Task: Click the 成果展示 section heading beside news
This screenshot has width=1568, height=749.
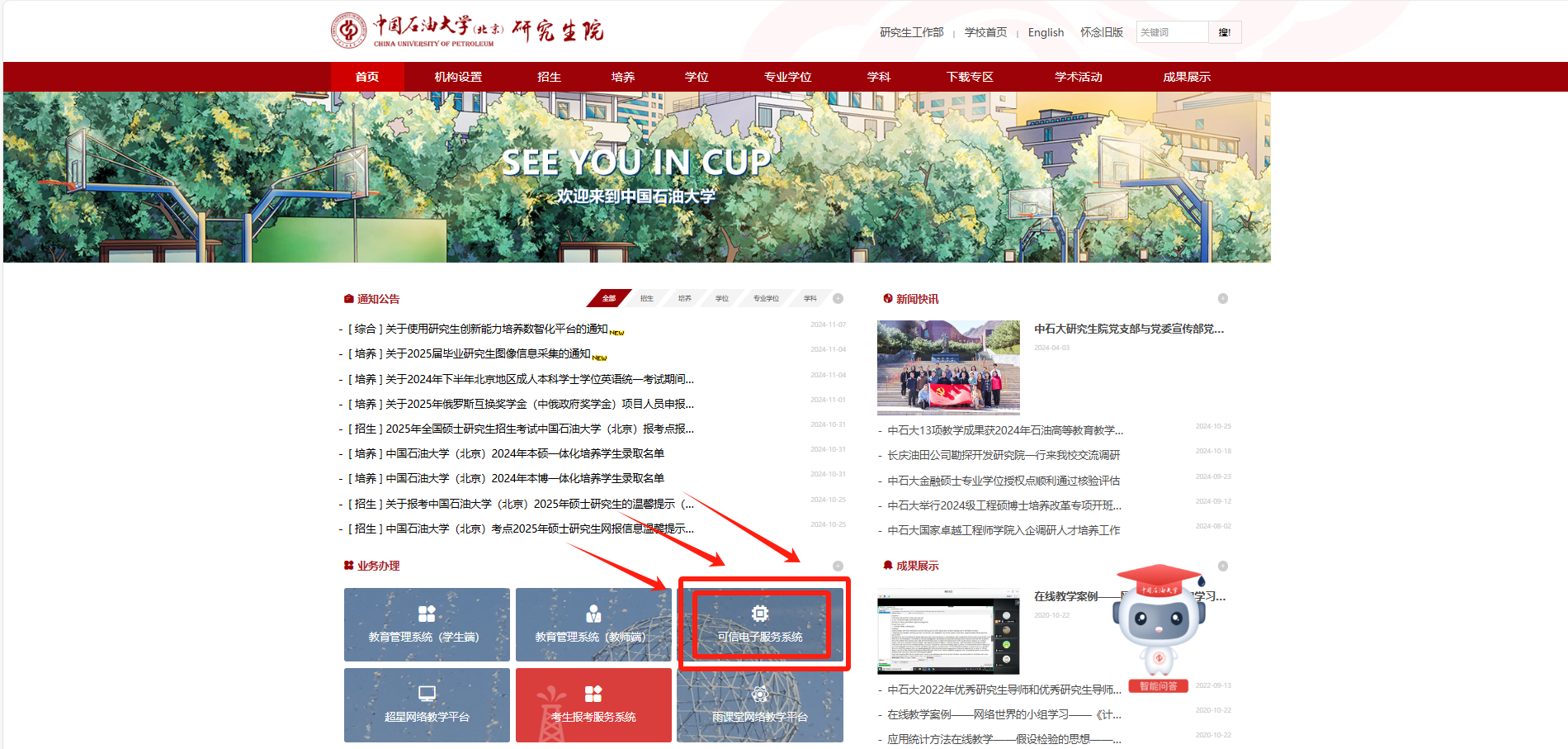Action: pyautogui.click(x=917, y=566)
